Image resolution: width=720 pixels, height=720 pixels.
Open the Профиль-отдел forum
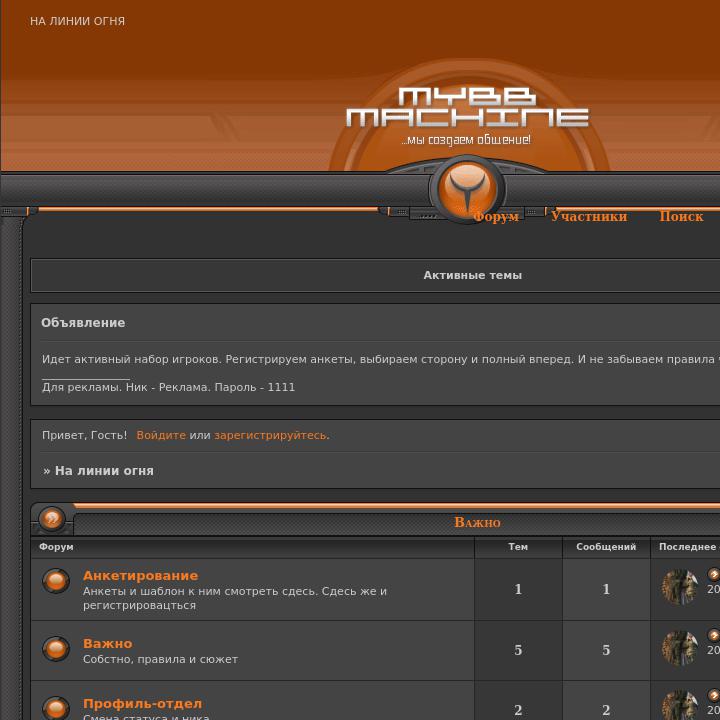(x=142, y=703)
